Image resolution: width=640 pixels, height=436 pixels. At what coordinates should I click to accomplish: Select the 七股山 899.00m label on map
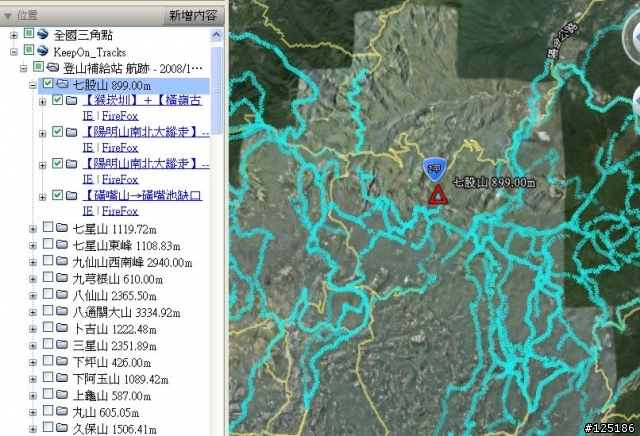(x=494, y=182)
